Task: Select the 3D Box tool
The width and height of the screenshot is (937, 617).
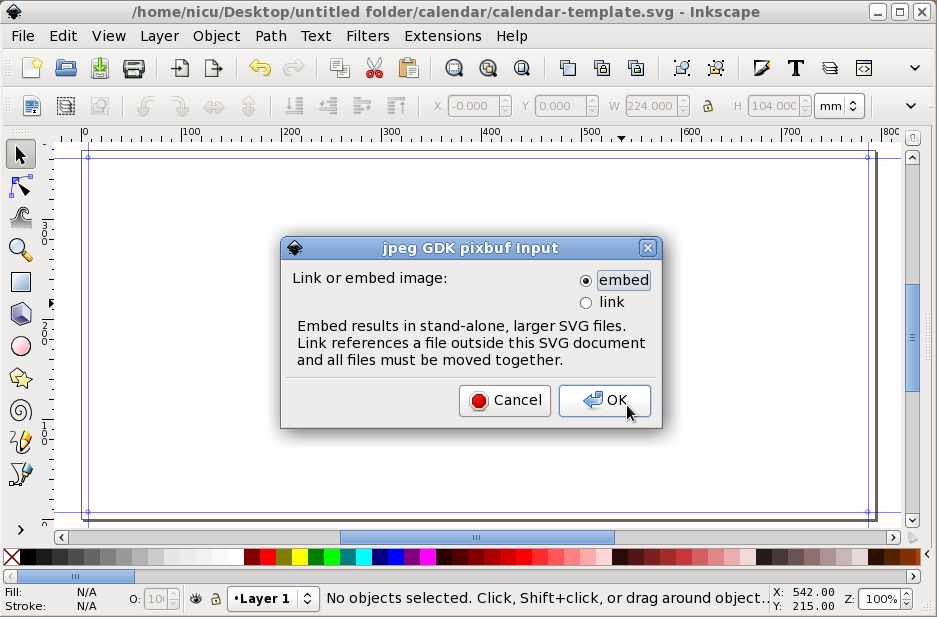Action: 21,314
